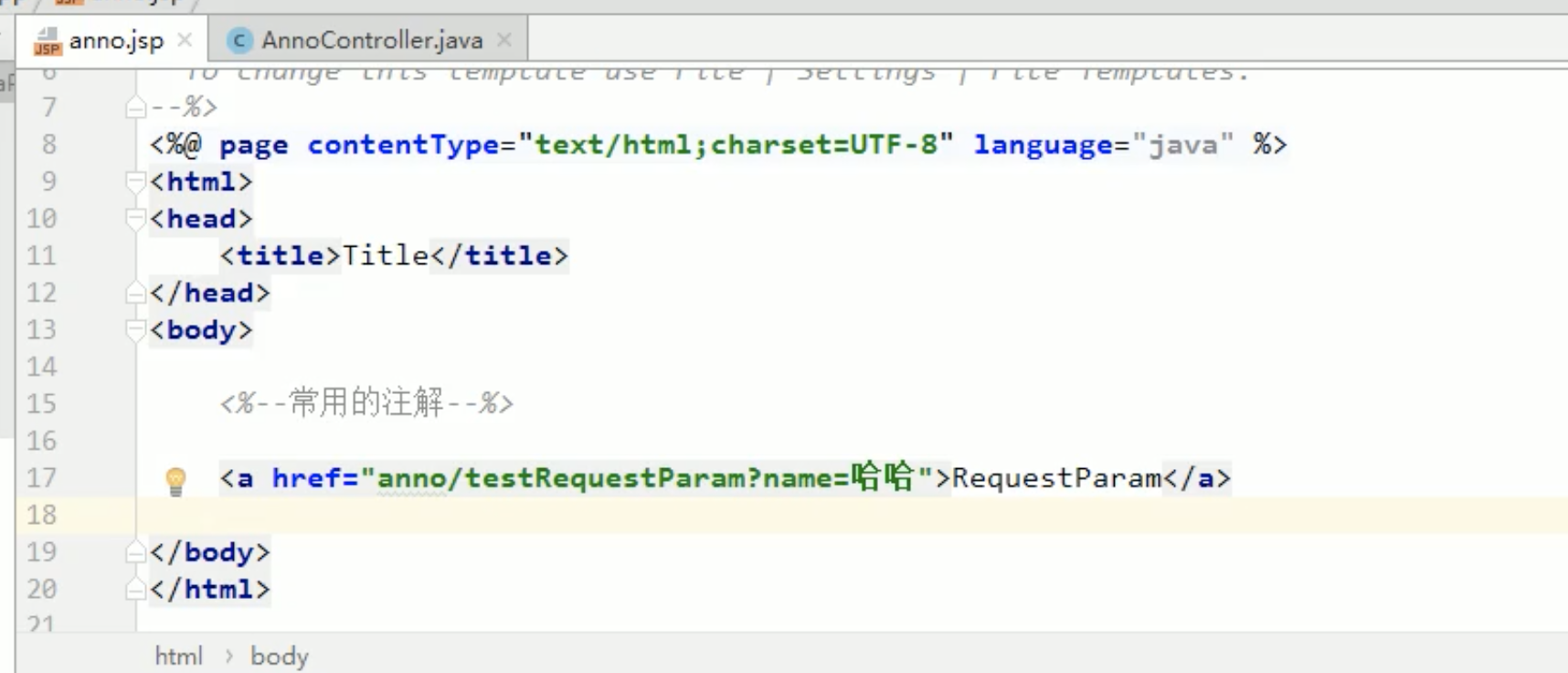
Task: Click line number 8 in the gutter
Action: (x=48, y=144)
